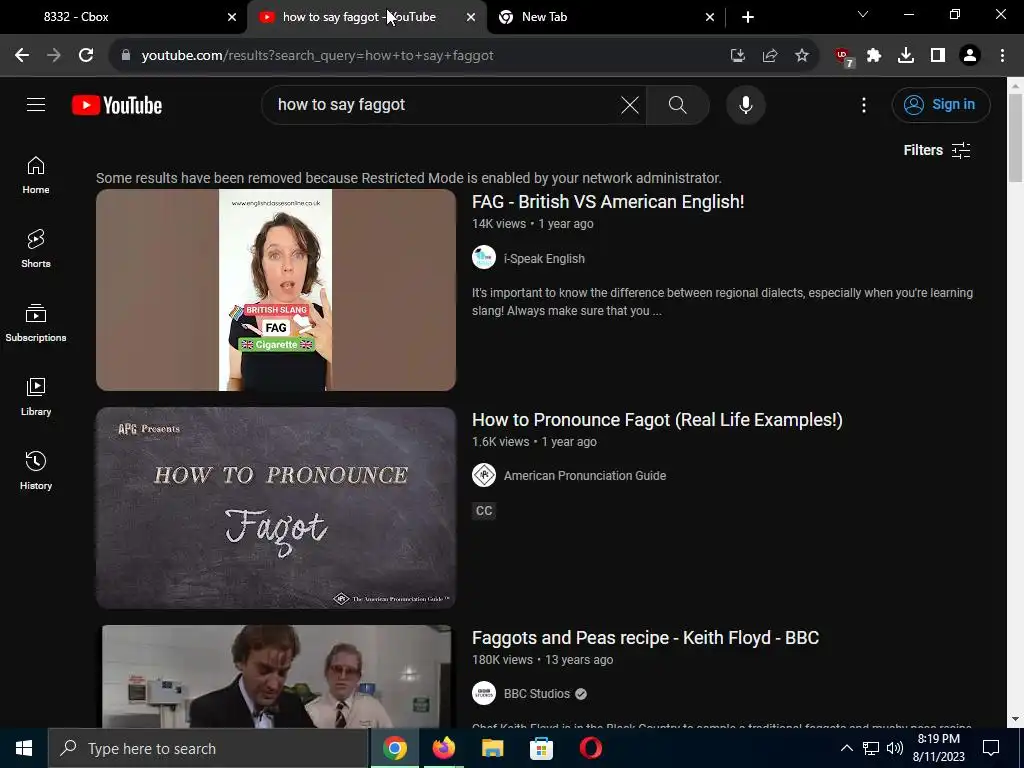The width and height of the screenshot is (1024, 768).
Task: Submit search with magnifying glass button
Action: tap(677, 104)
